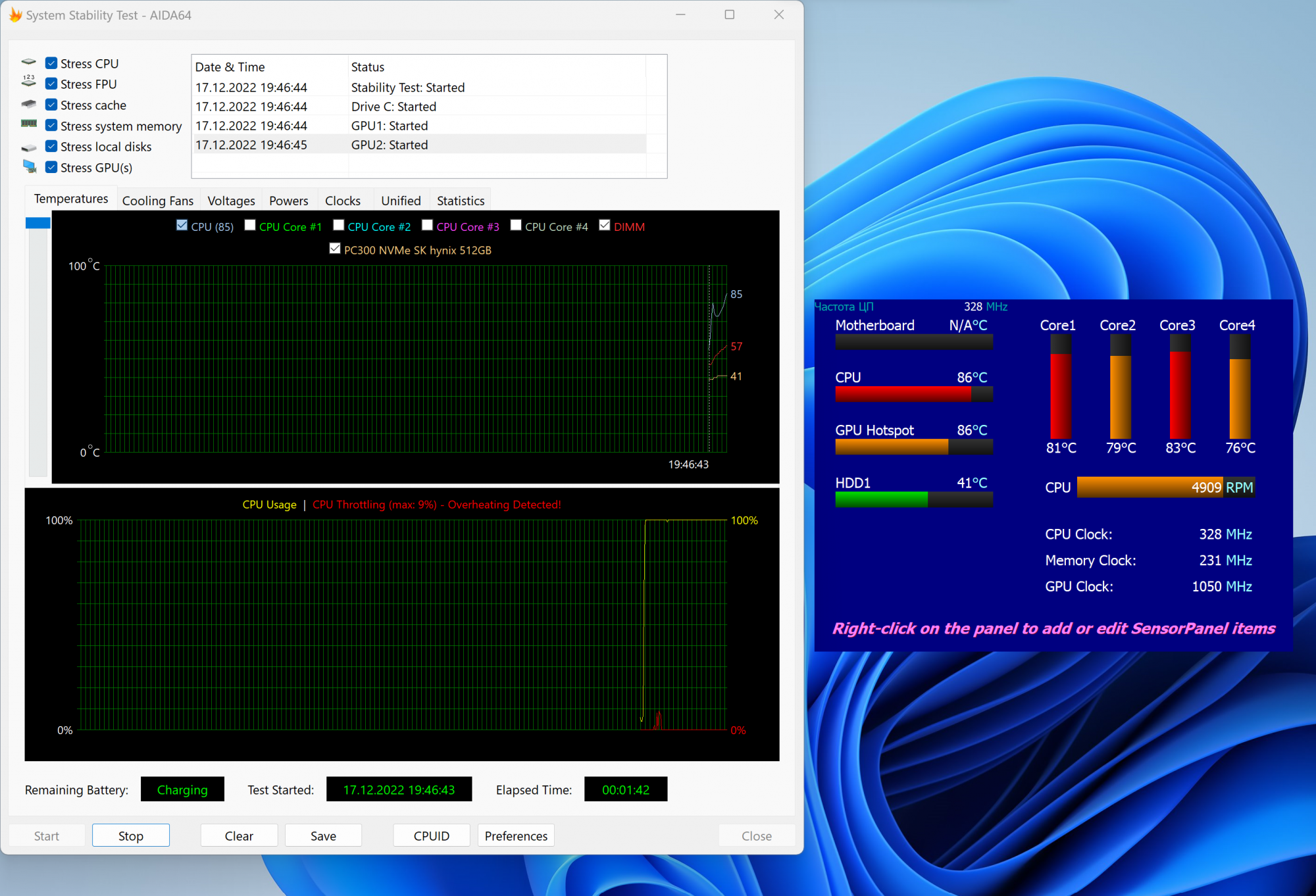
Task: Select the GPU2: Started log row
Action: pos(389,145)
